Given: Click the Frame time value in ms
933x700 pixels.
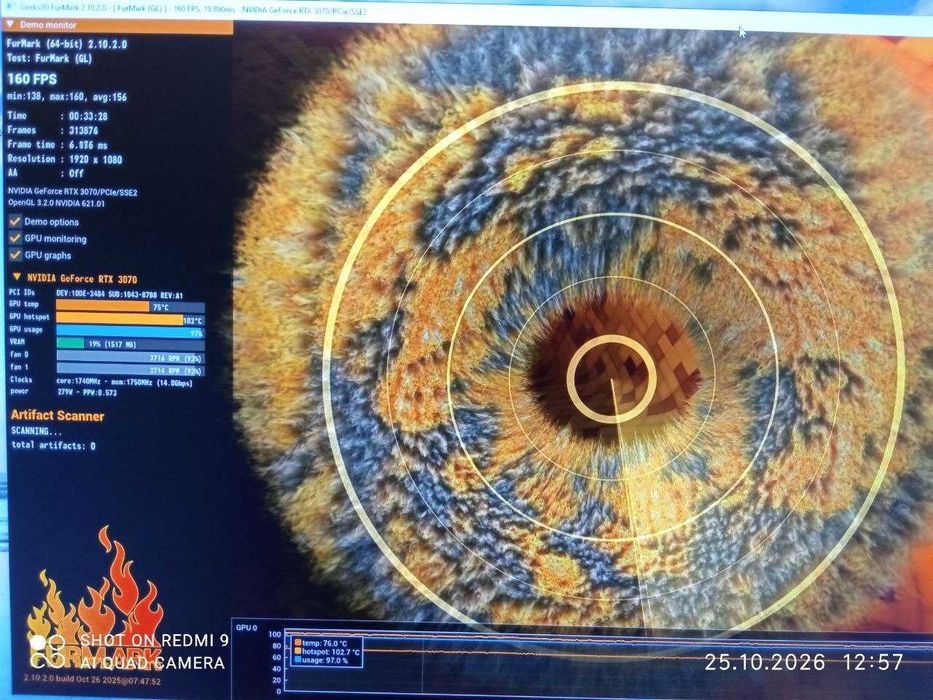Looking at the screenshot, I should (88, 145).
